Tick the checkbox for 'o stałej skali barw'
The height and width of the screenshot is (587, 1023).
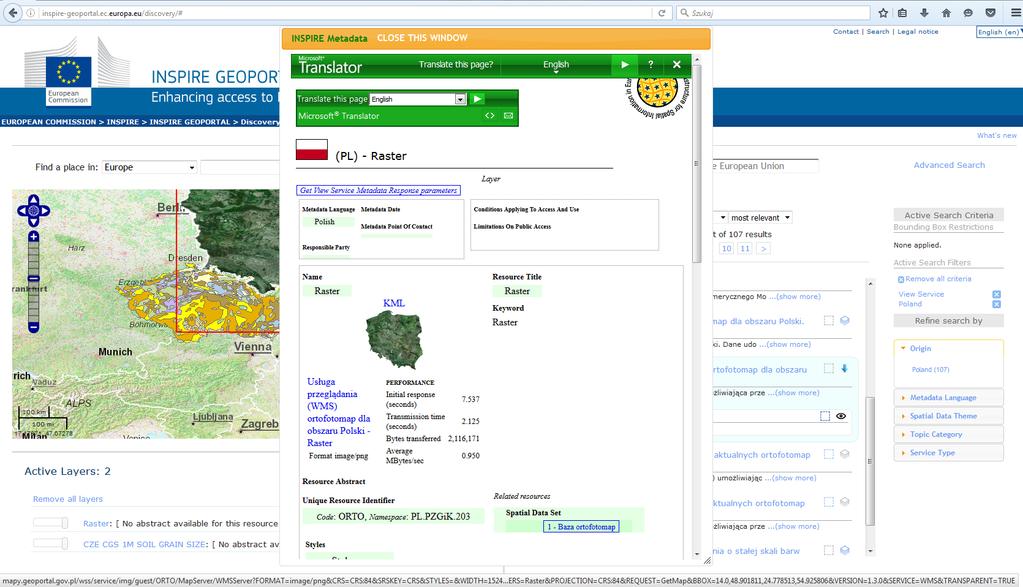click(x=829, y=550)
